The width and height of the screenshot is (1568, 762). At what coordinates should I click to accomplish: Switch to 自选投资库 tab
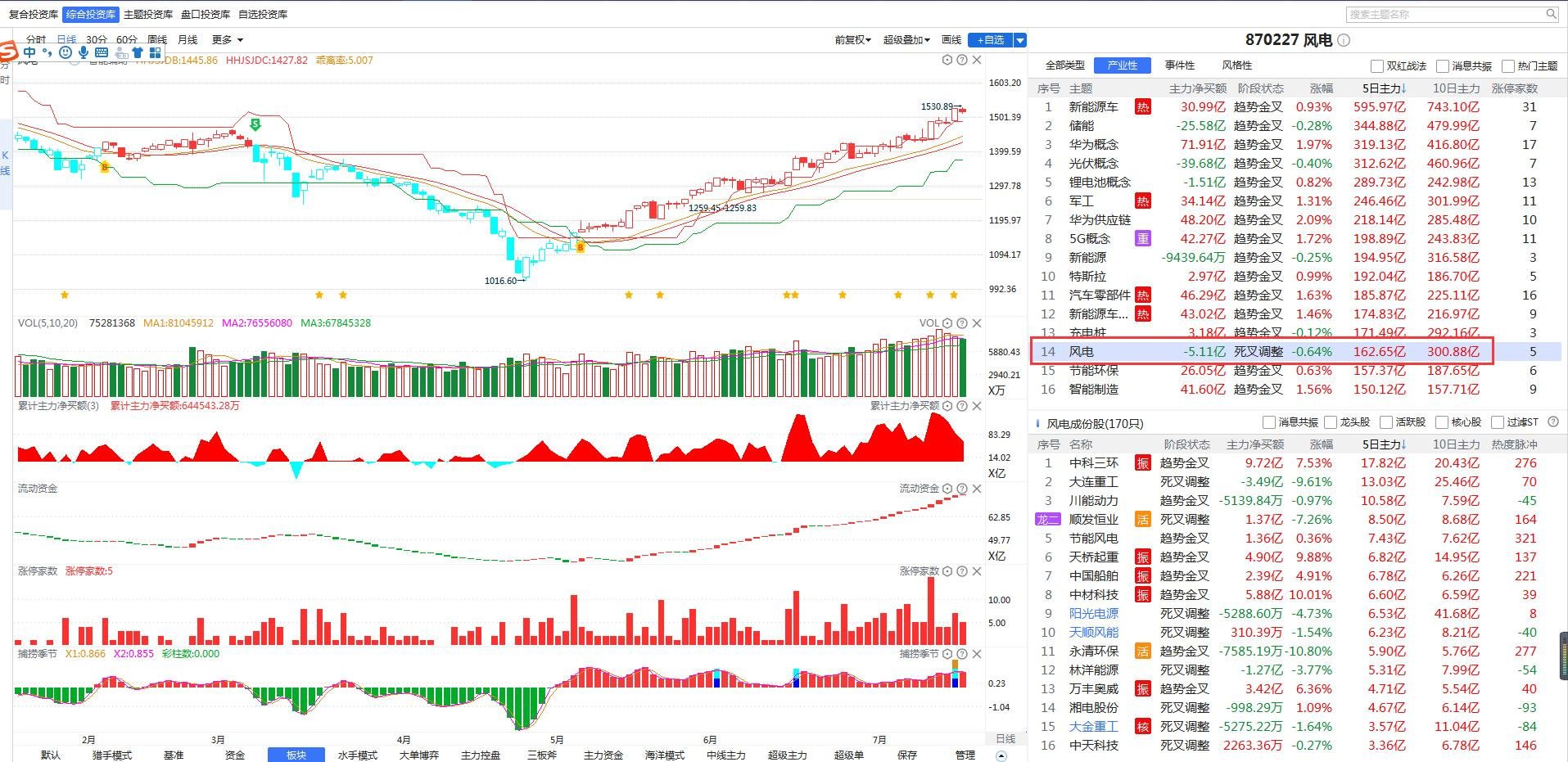tap(263, 15)
